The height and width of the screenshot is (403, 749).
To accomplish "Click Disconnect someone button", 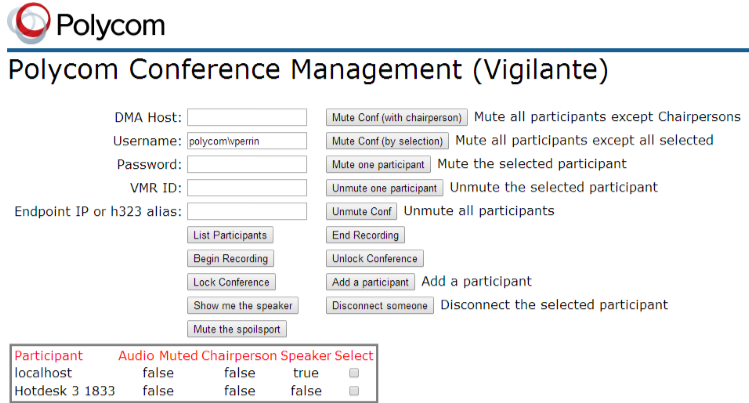I will click(x=380, y=306).
